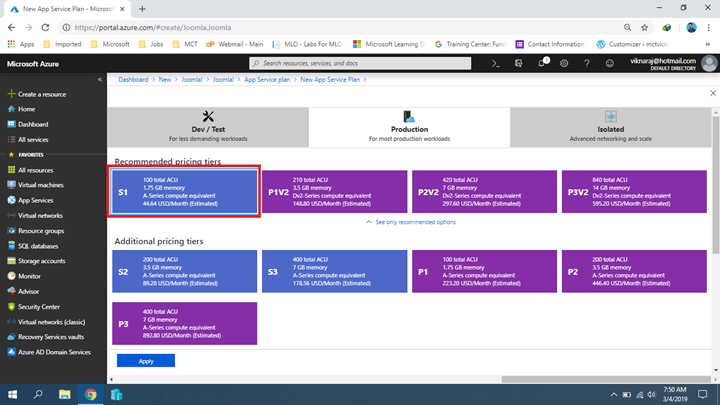
Task: Open directory and subscription filter icon
Action: point(518,64)
